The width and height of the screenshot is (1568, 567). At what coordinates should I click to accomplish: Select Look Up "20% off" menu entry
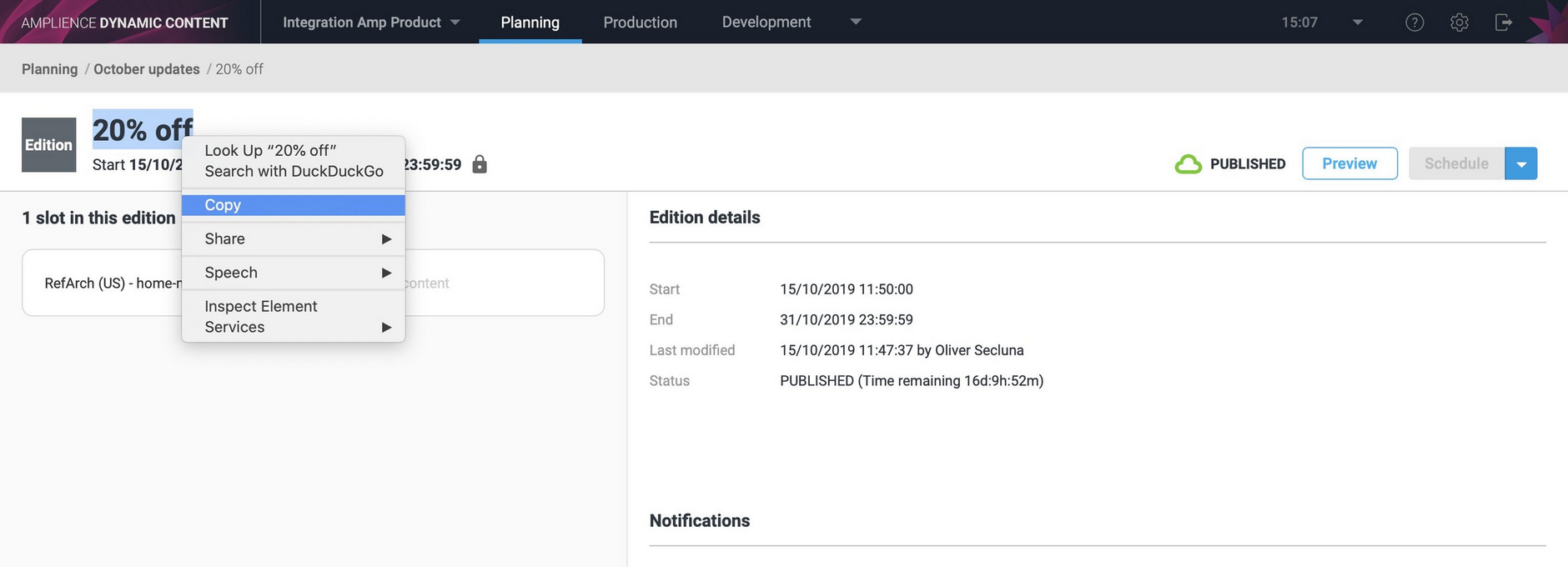294,150
